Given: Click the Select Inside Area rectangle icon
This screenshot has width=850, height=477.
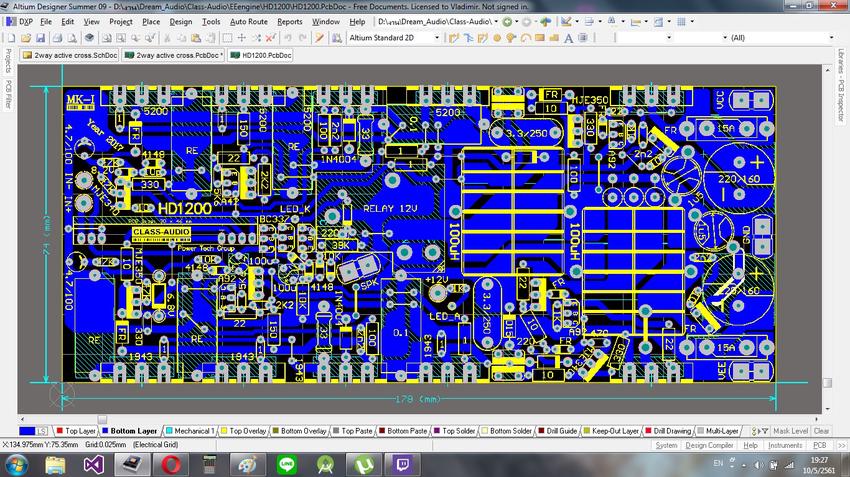Looking at the screenshot, I should coord(228,38).
